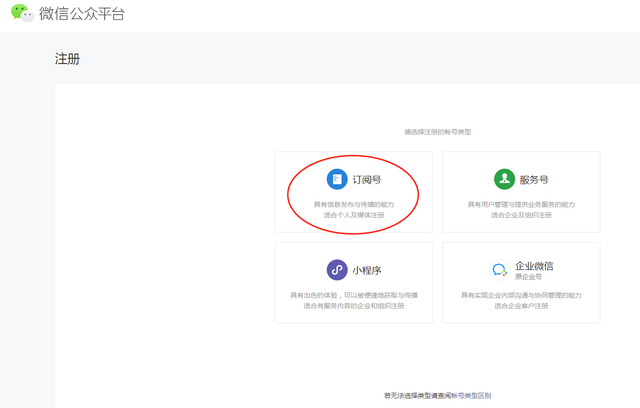
Task: Click the 注册 page heading
Action: point(67,59)
